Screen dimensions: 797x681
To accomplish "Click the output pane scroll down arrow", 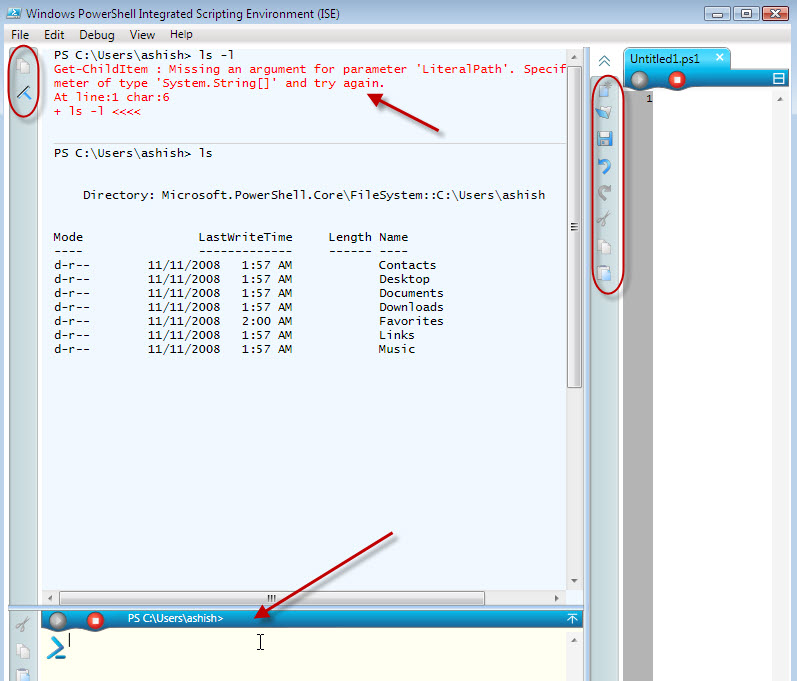I will 574,580.
